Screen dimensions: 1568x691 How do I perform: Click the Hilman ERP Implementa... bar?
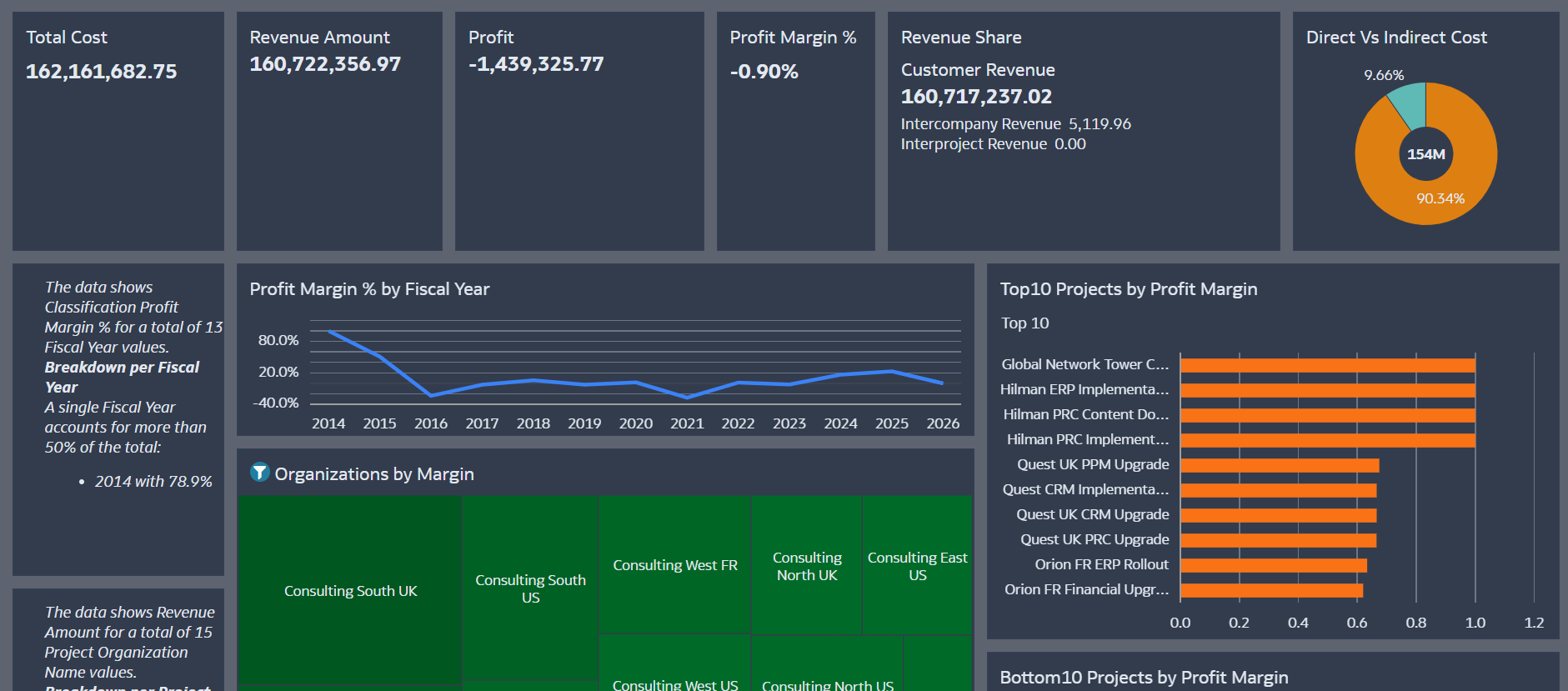pyautogui.click(x=1327, y=390)
